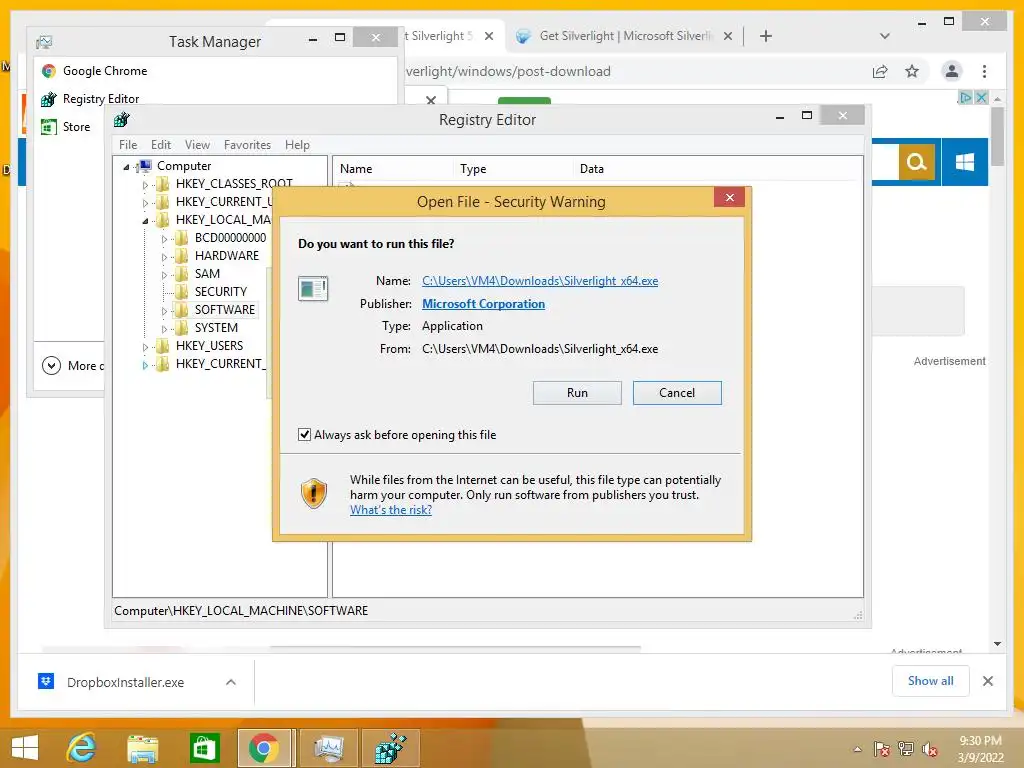
Task: Open DropboxInstaller.exe download item
Action: pos(125,682)
